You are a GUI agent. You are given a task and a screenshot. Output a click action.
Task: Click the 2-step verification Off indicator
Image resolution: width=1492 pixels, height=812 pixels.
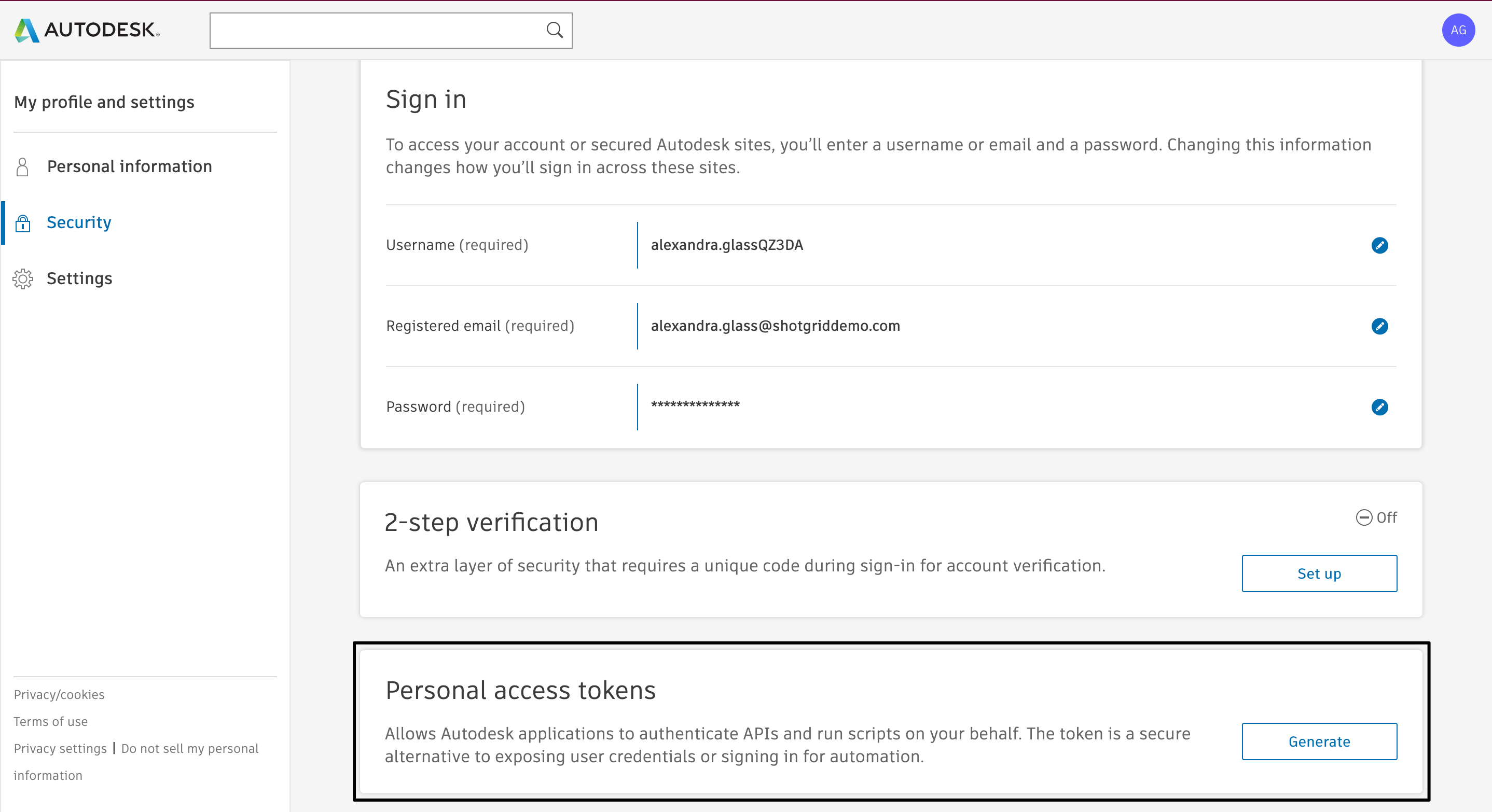click(x=1376, y=517)
